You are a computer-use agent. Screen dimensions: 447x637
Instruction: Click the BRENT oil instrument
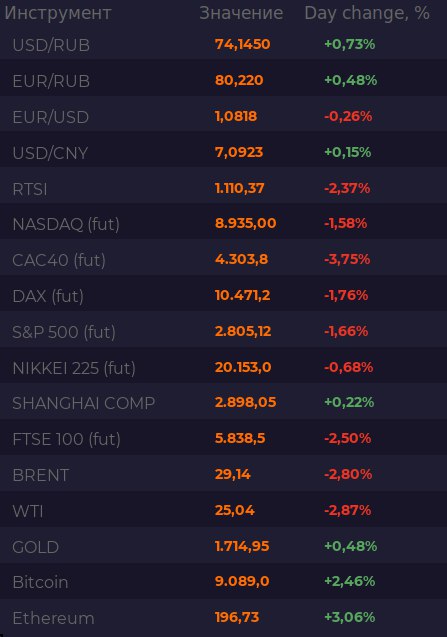[41, 475]
